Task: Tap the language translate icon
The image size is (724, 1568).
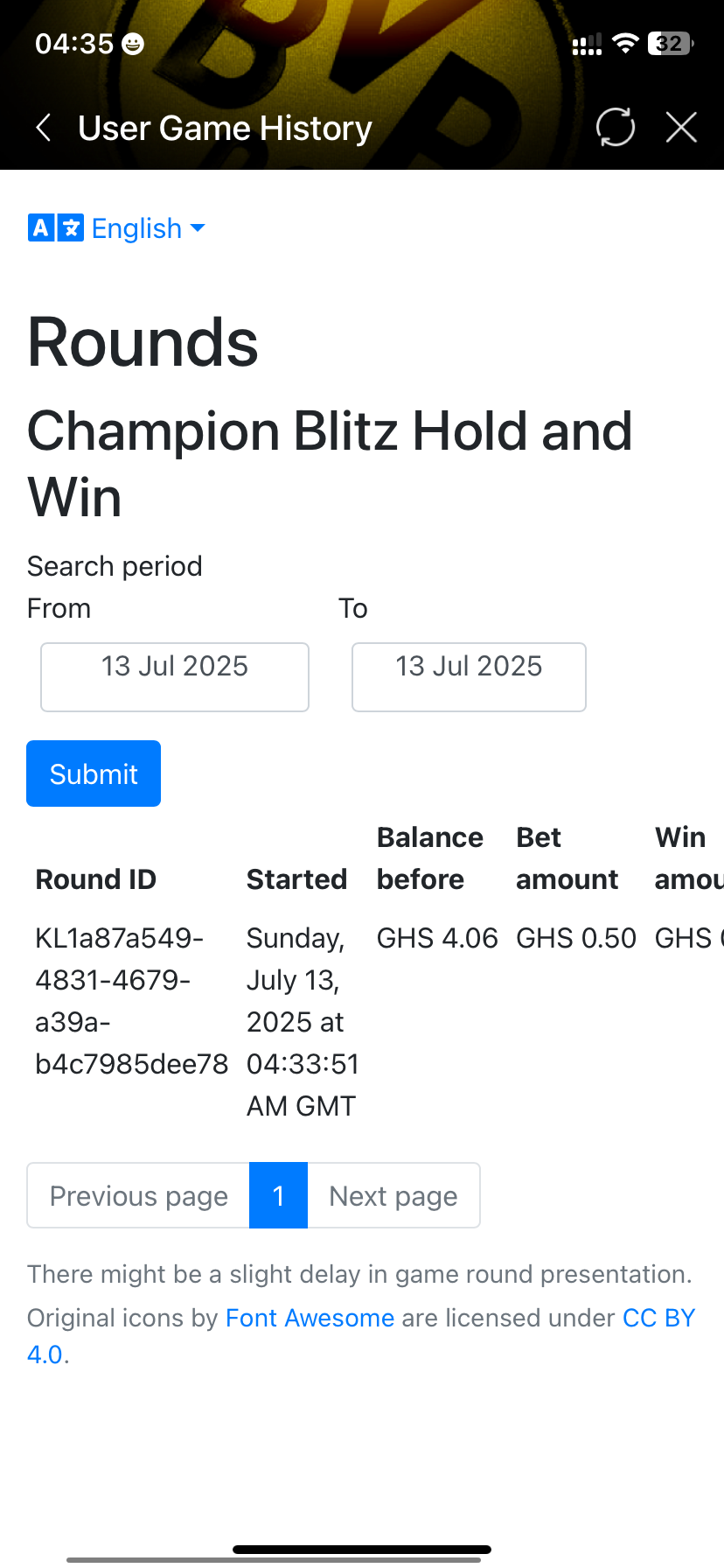Action: (x=56, y=228)
